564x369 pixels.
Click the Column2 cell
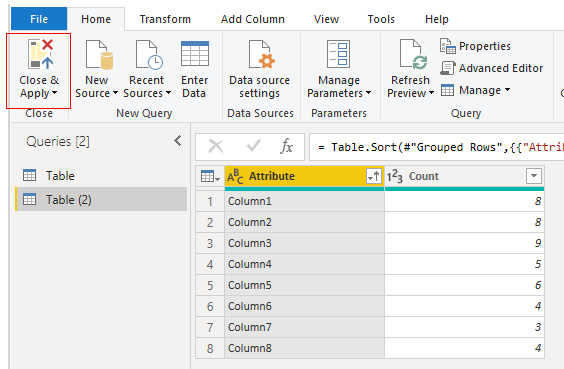[304, 222]
